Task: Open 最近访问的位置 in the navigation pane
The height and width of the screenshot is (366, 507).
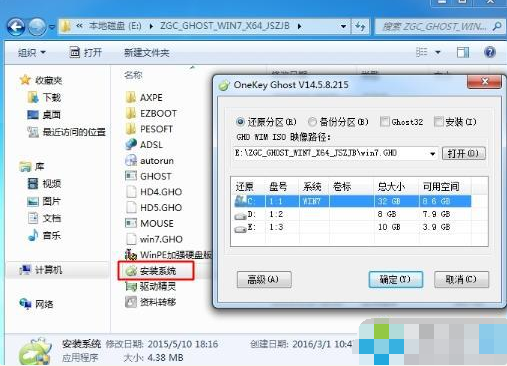Action: (x=67, y=132)
